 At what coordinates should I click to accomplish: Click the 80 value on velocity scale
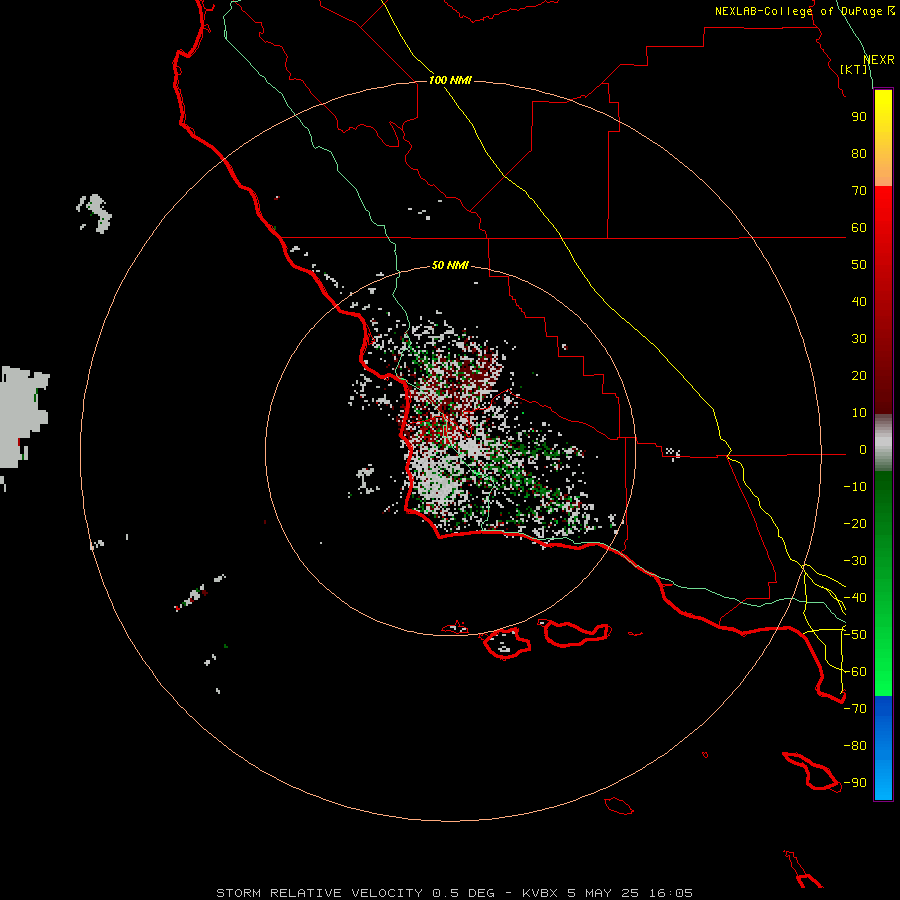[859, 153]
